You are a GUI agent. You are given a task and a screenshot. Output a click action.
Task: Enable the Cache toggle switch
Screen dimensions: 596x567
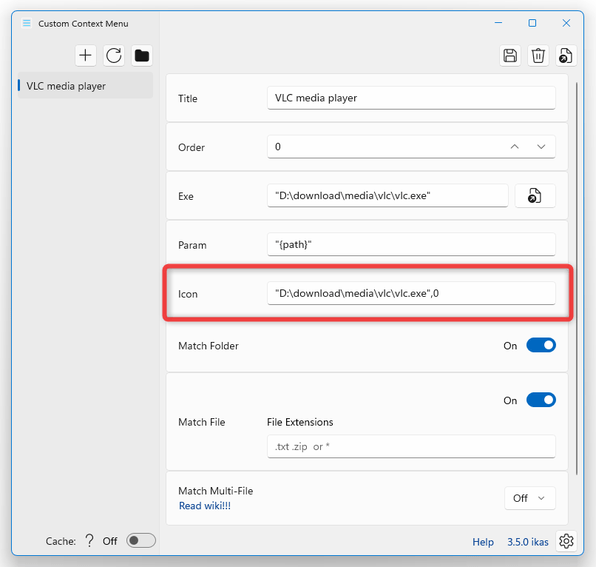pos(141,540)
